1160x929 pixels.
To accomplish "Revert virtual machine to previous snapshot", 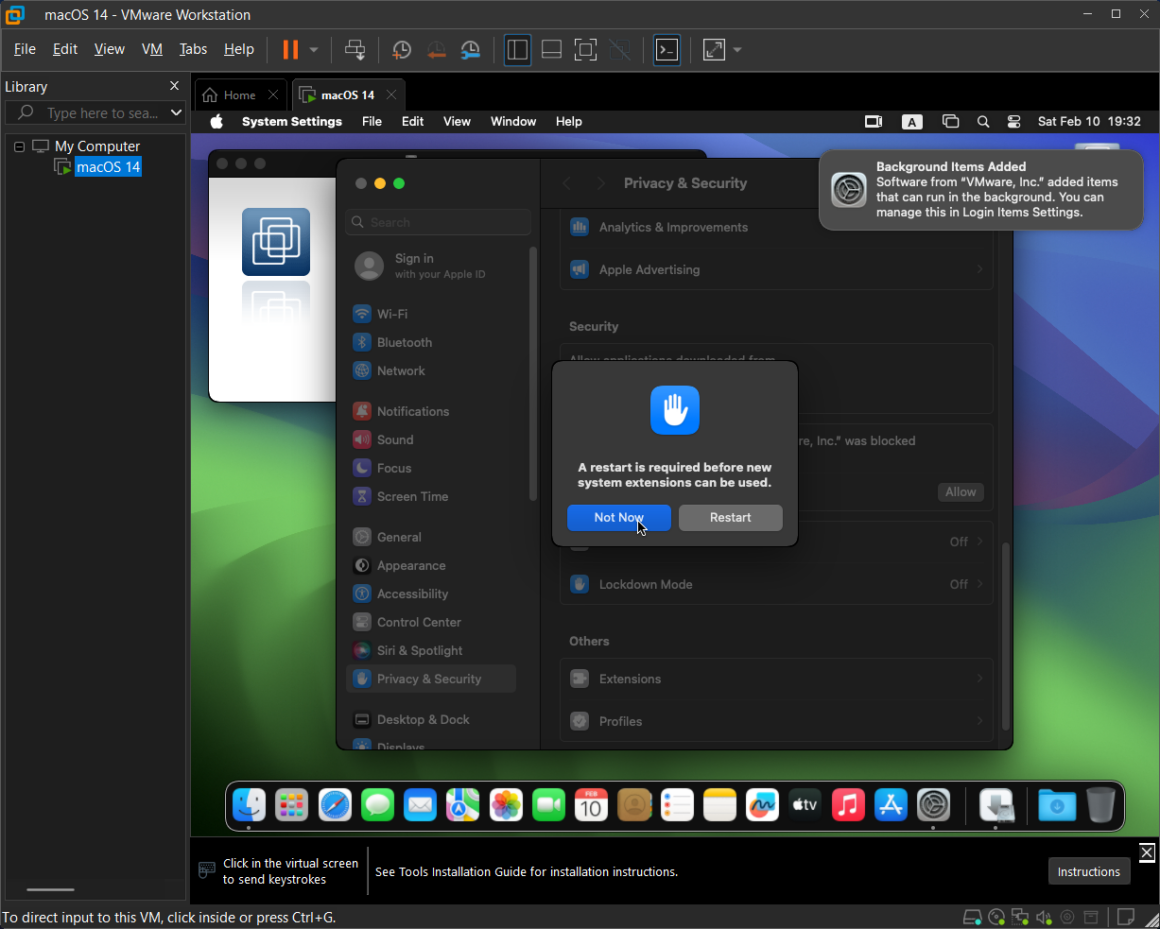I will pyautogui.click(x=436, y=50).
